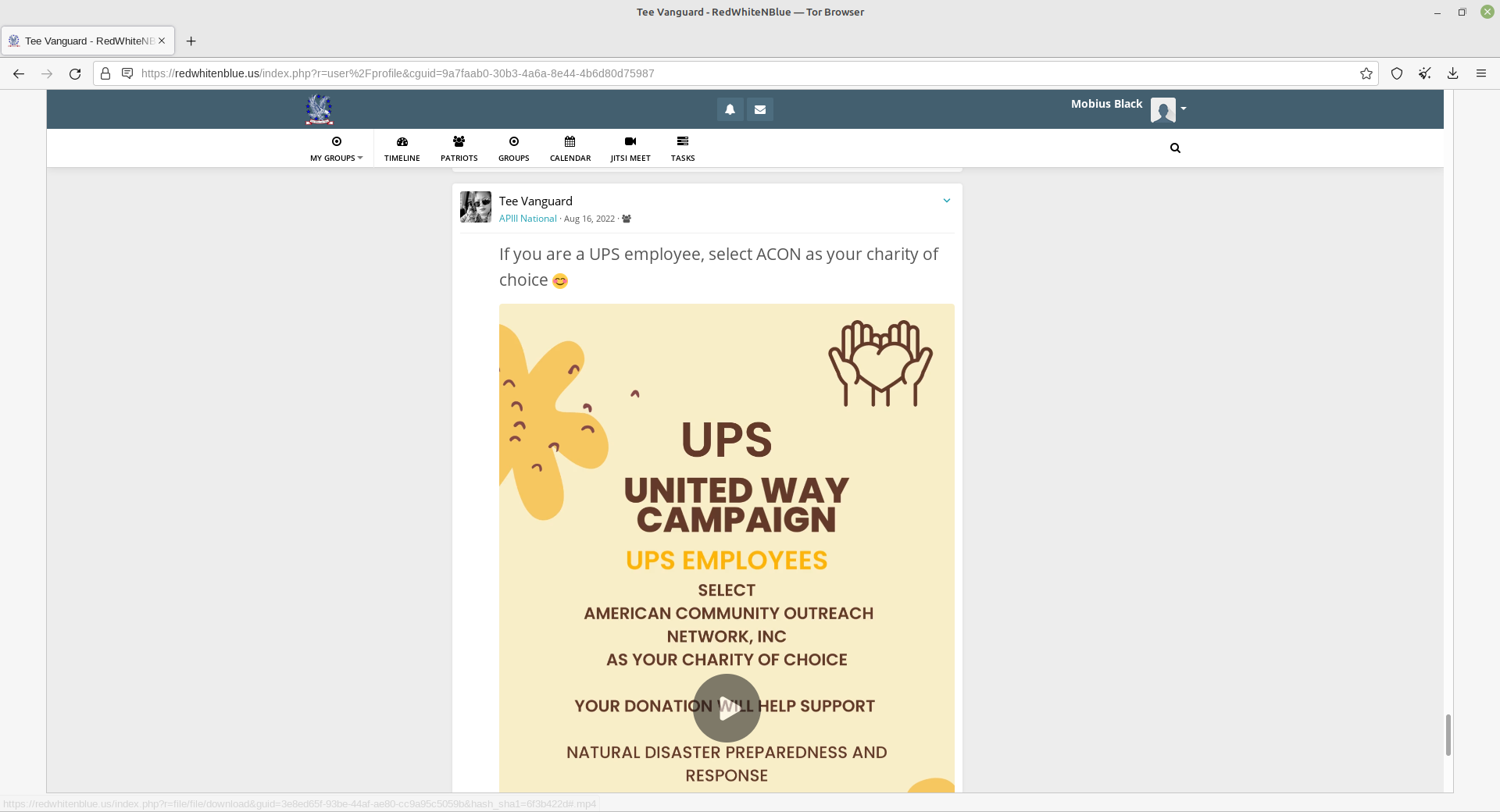Open the browser hamburger menu
The width and height of the screenshot is (1500, 812).
click(1481, 73)
